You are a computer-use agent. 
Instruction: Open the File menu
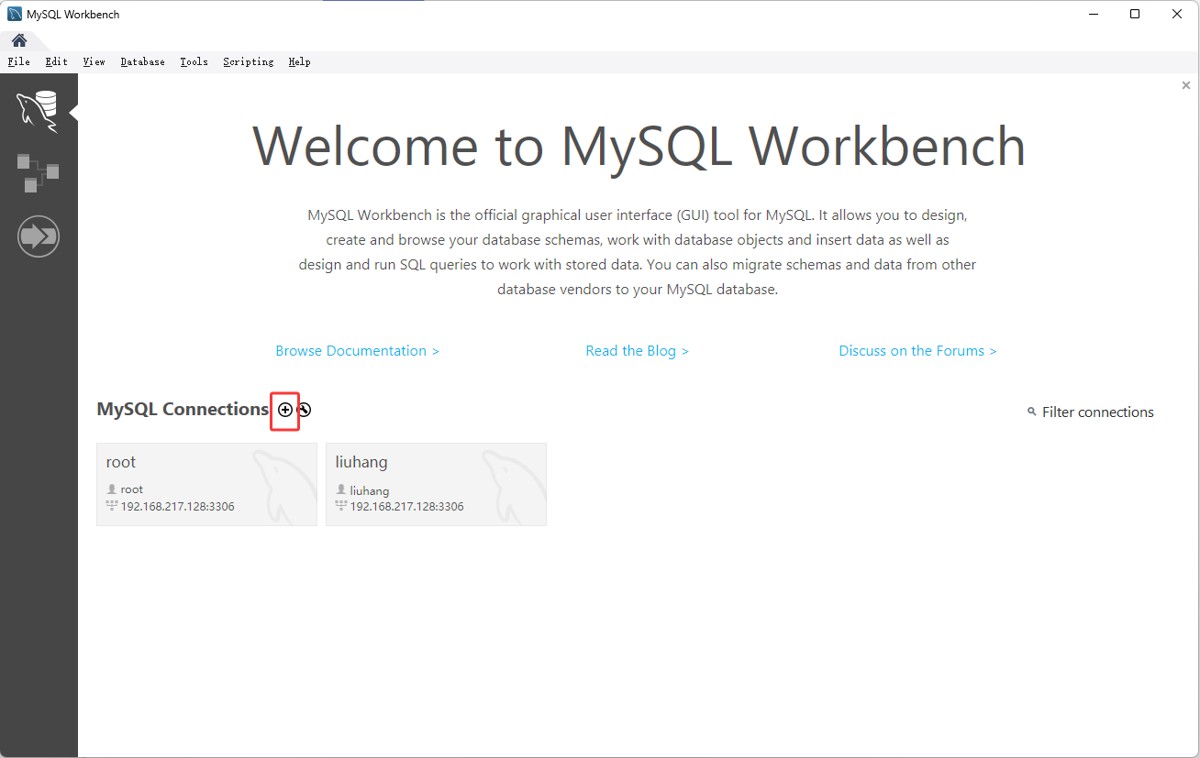tap(19, 62)
